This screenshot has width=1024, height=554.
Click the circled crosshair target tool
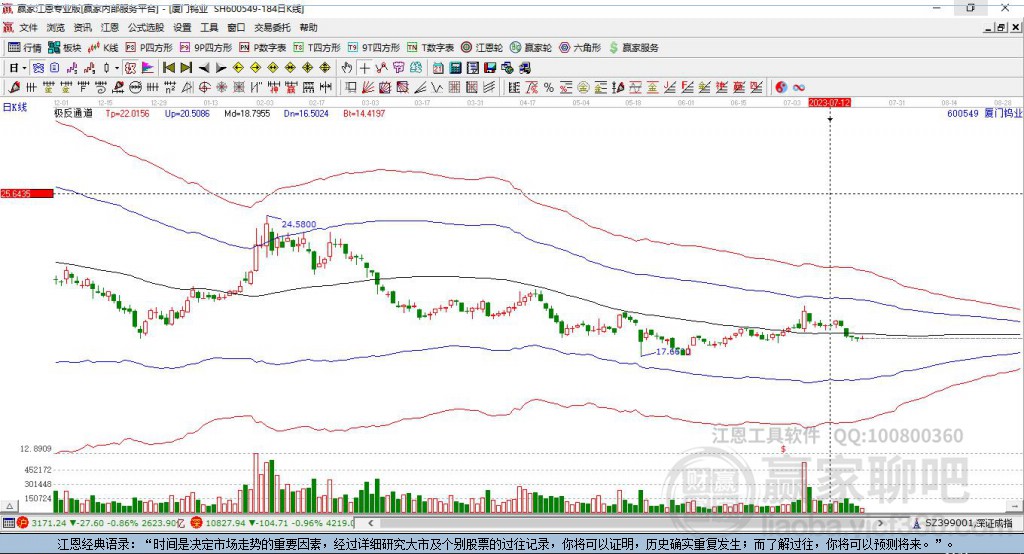click(x=204, y=88)
